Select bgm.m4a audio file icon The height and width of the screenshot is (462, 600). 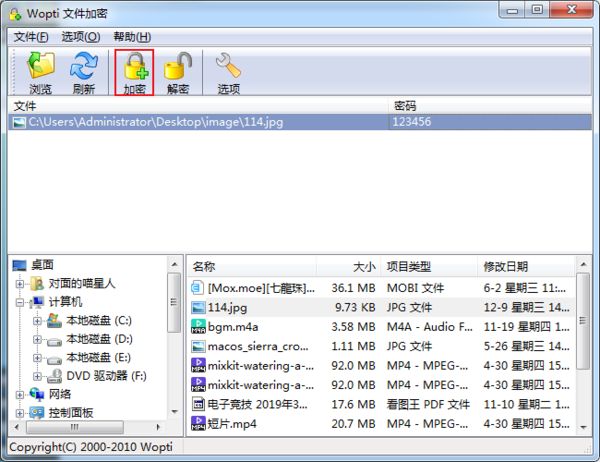coord(198,326)
